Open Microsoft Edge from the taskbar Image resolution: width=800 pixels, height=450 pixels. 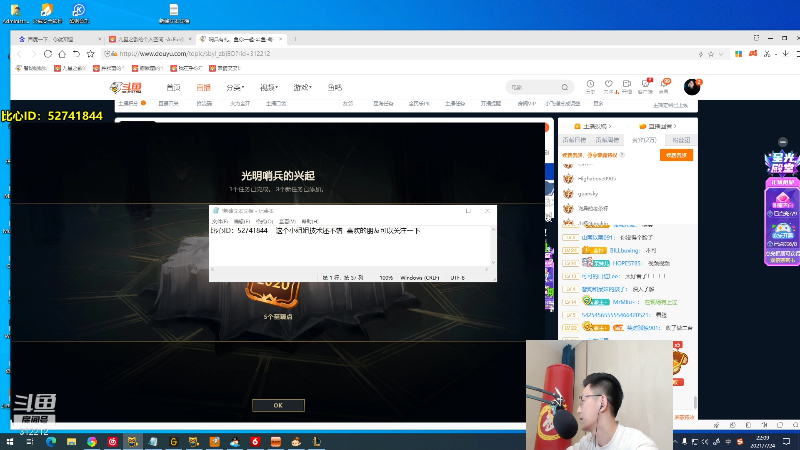(51, 442)
